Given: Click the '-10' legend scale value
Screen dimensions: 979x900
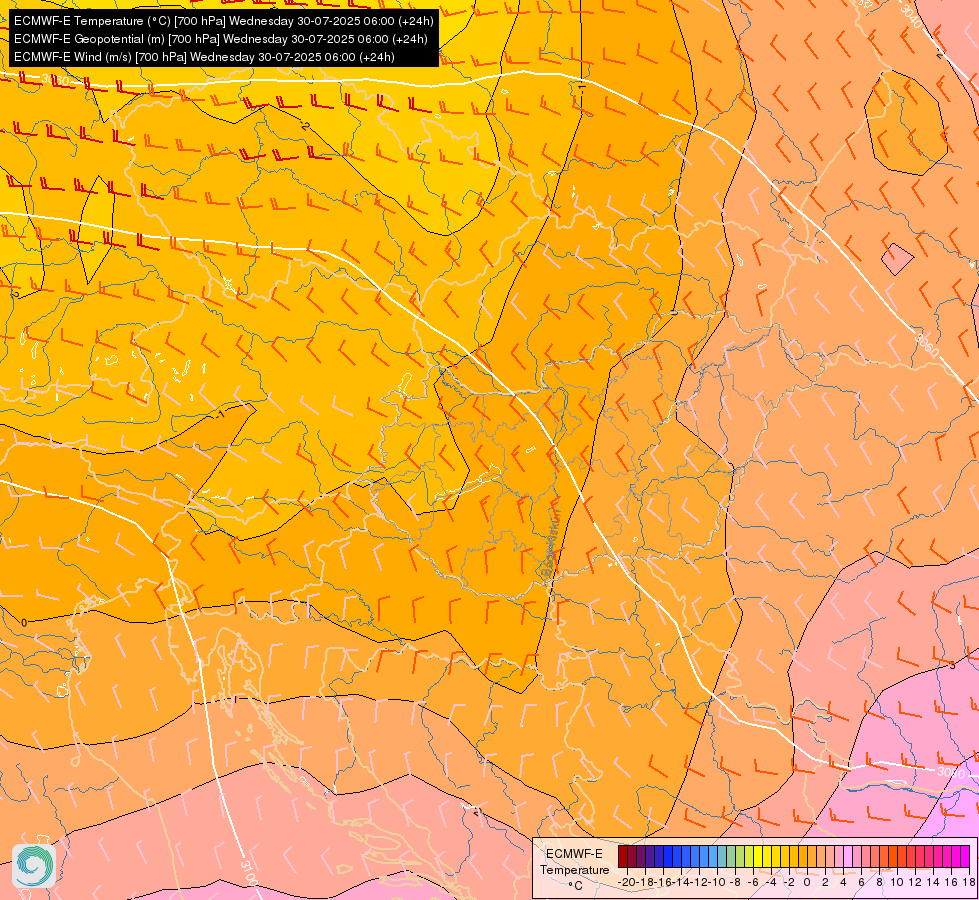Looking at the screenshot, I should coord(717,883).
